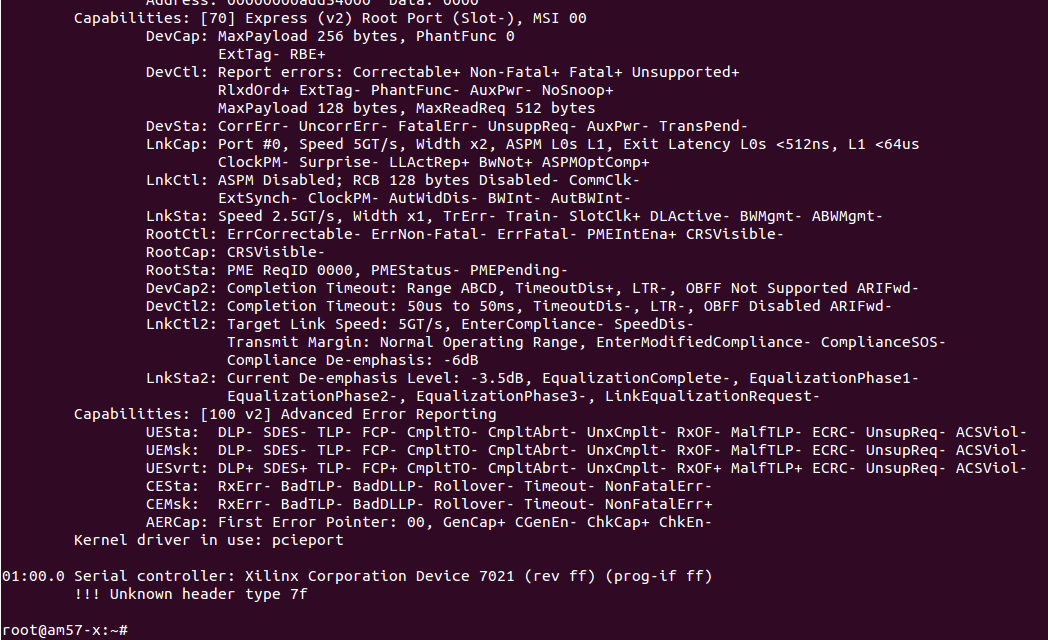Click the UESvrt: label
This screenshot has height=640, width=1048.
(x=177, y=468)
